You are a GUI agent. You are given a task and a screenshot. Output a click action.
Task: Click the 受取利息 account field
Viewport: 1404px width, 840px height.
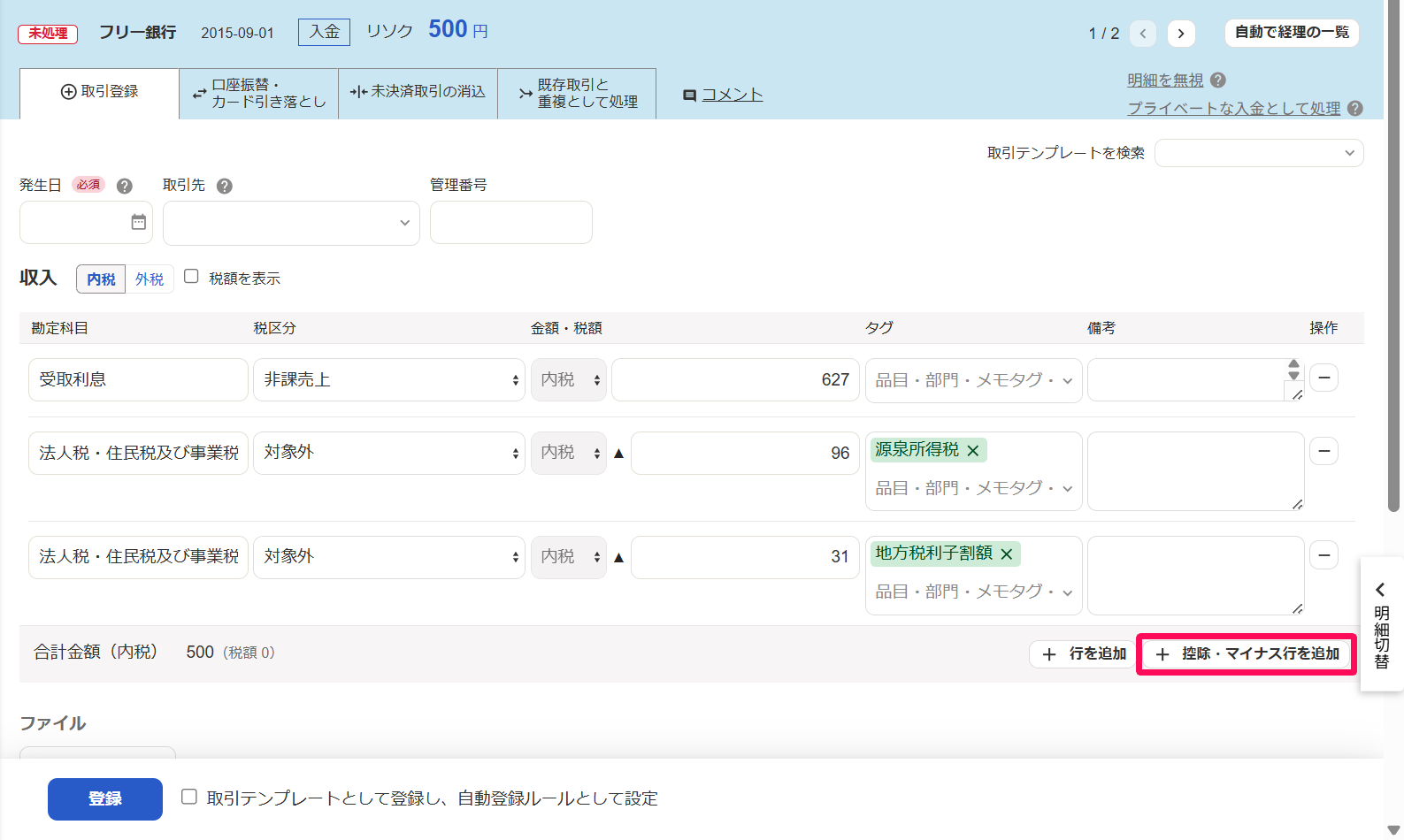click(x=138, y=380)
